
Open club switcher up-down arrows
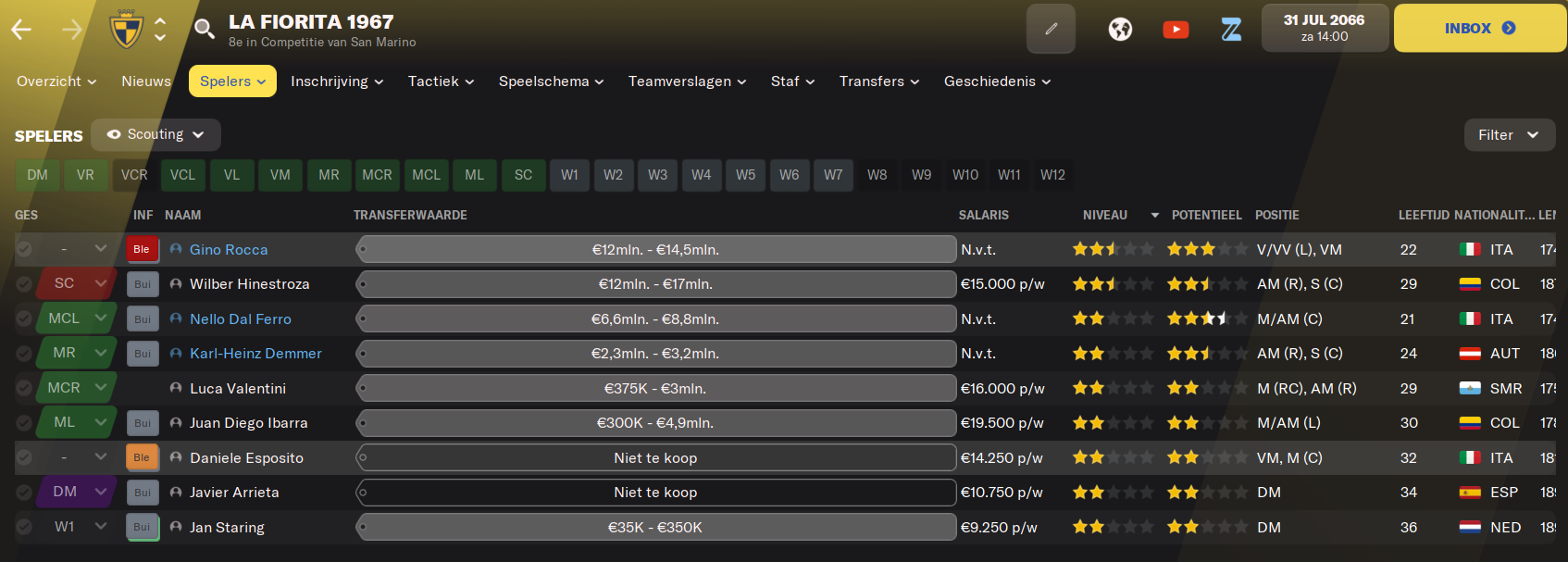(x=160, y=30)
